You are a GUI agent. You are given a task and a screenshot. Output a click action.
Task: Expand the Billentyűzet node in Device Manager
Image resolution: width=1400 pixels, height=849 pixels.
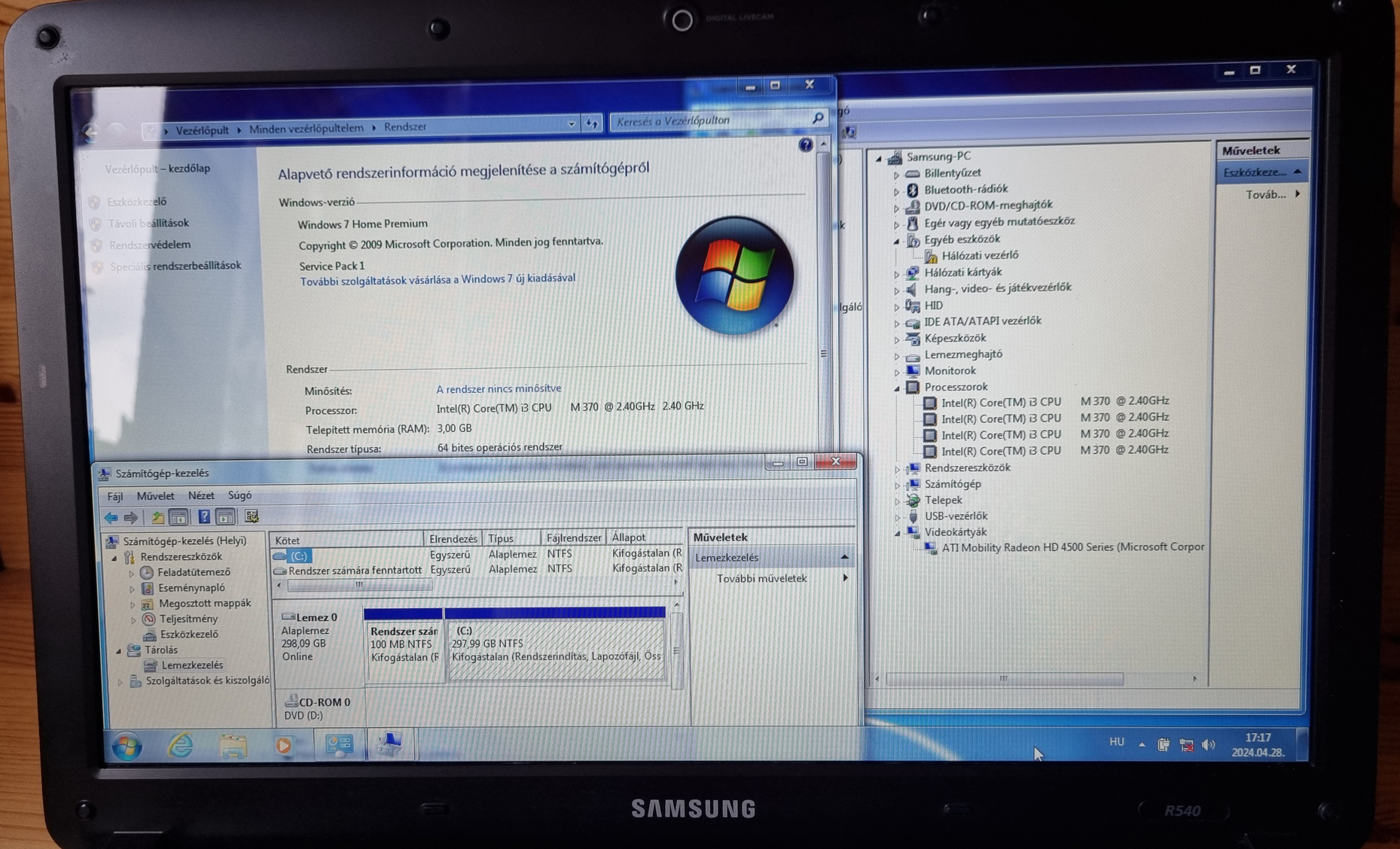click(896, 175)
